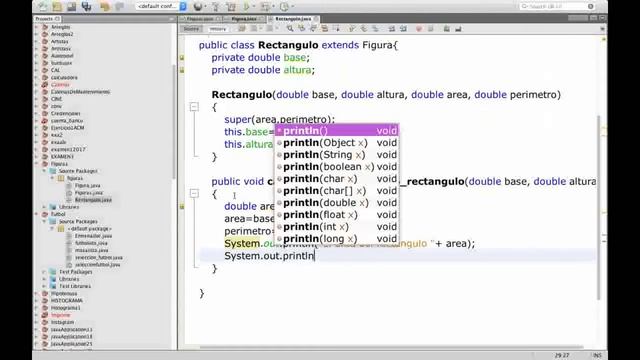Open Entrenador.java under Futbol project
Image resolution: width=640 pixels, height=360 pixels.
(93, 236)
